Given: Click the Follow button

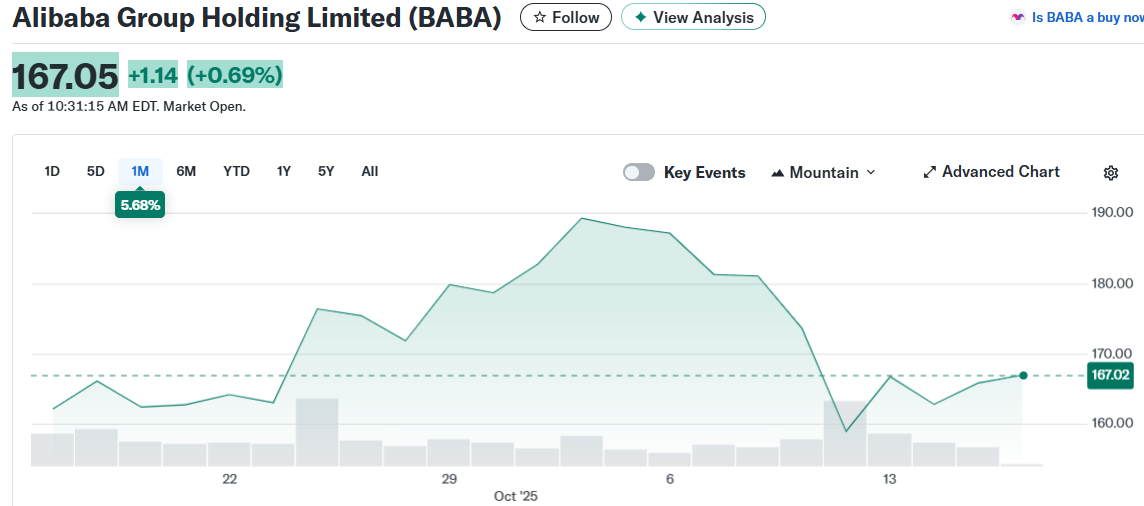Looking at the screenshot, I should pos(566,17).
